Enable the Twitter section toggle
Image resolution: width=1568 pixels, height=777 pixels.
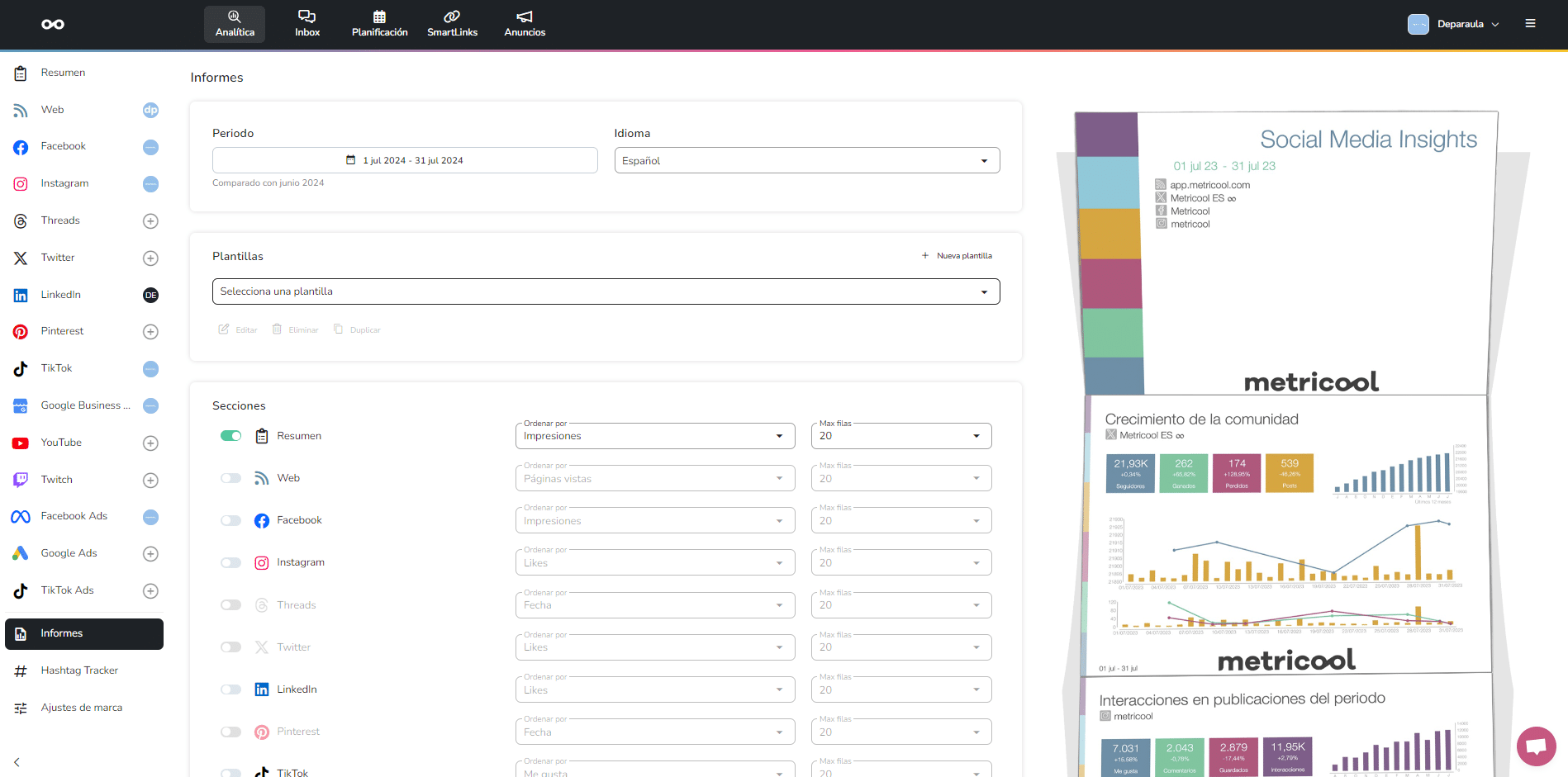coord(230,647)
